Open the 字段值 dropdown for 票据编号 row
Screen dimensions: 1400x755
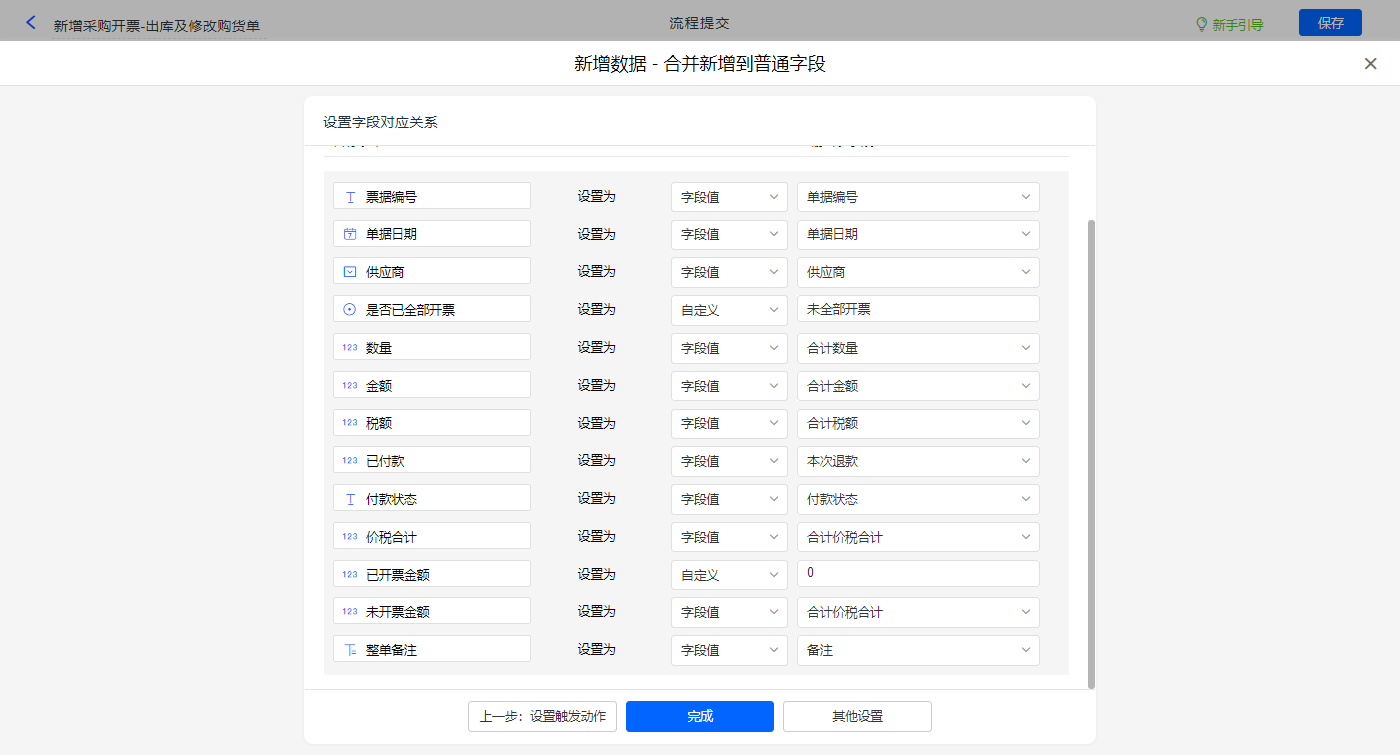[x=728, y=197]
